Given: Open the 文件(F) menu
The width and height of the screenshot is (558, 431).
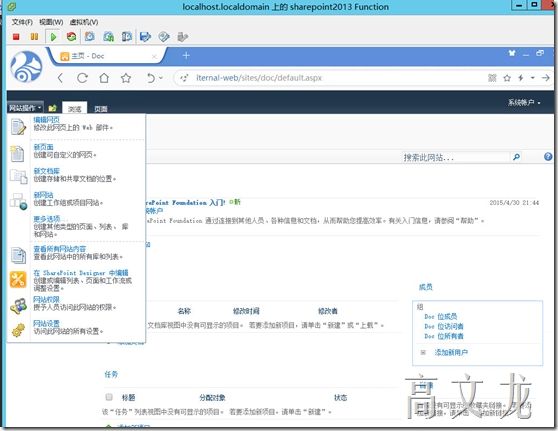Looking at the screenshot, I should pos(22,22).
